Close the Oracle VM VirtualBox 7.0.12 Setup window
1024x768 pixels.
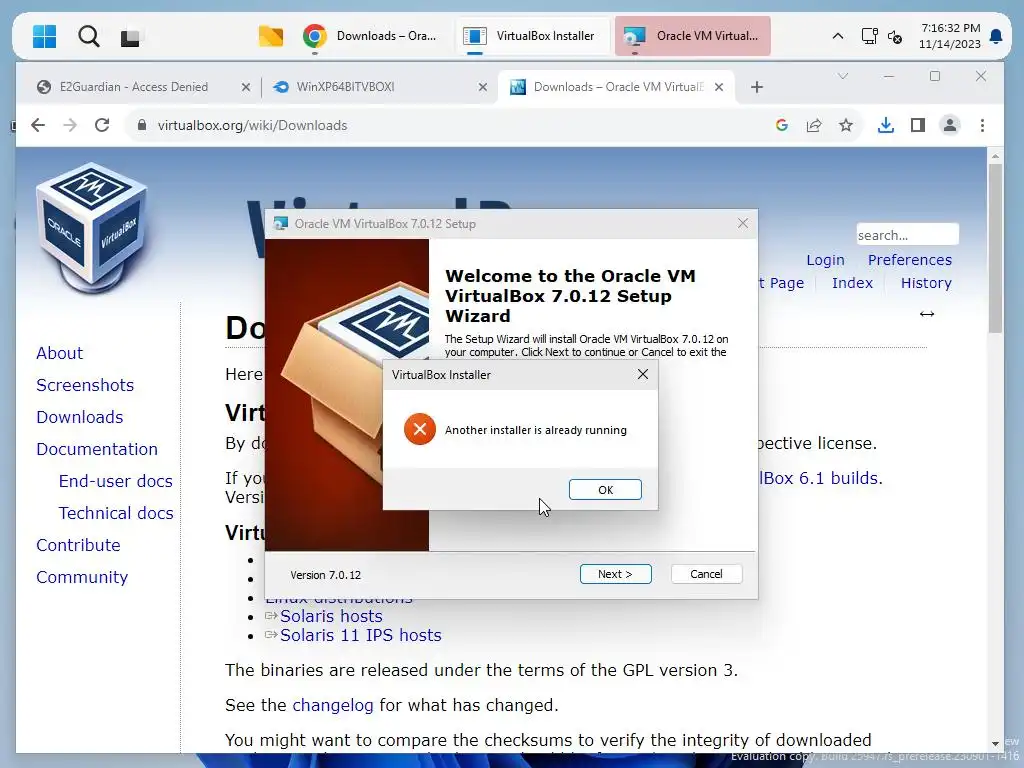pyautogui.click(x=743, y=223)
